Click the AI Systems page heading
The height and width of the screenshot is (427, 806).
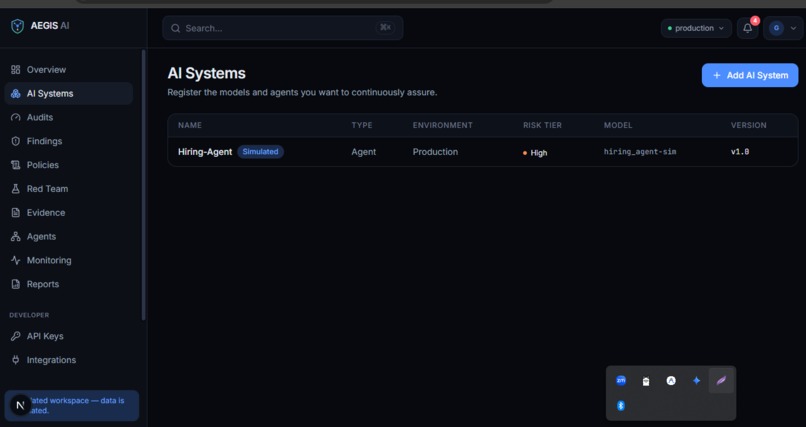(x=207, y=73)
